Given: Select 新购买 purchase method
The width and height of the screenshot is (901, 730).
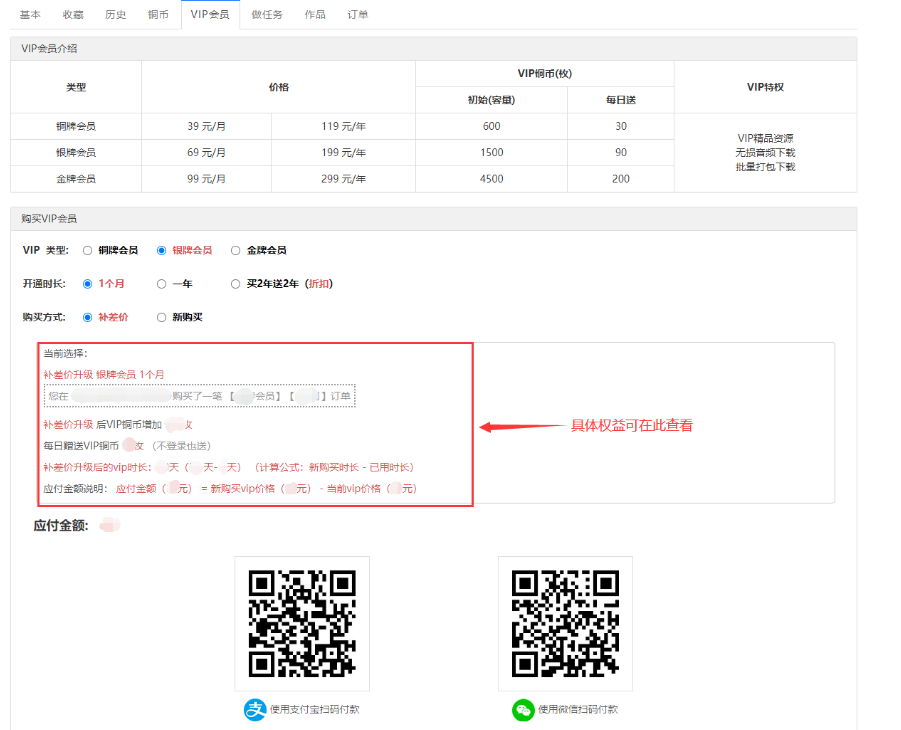Looking at the screenshot, I should click(x=161, y=317).
